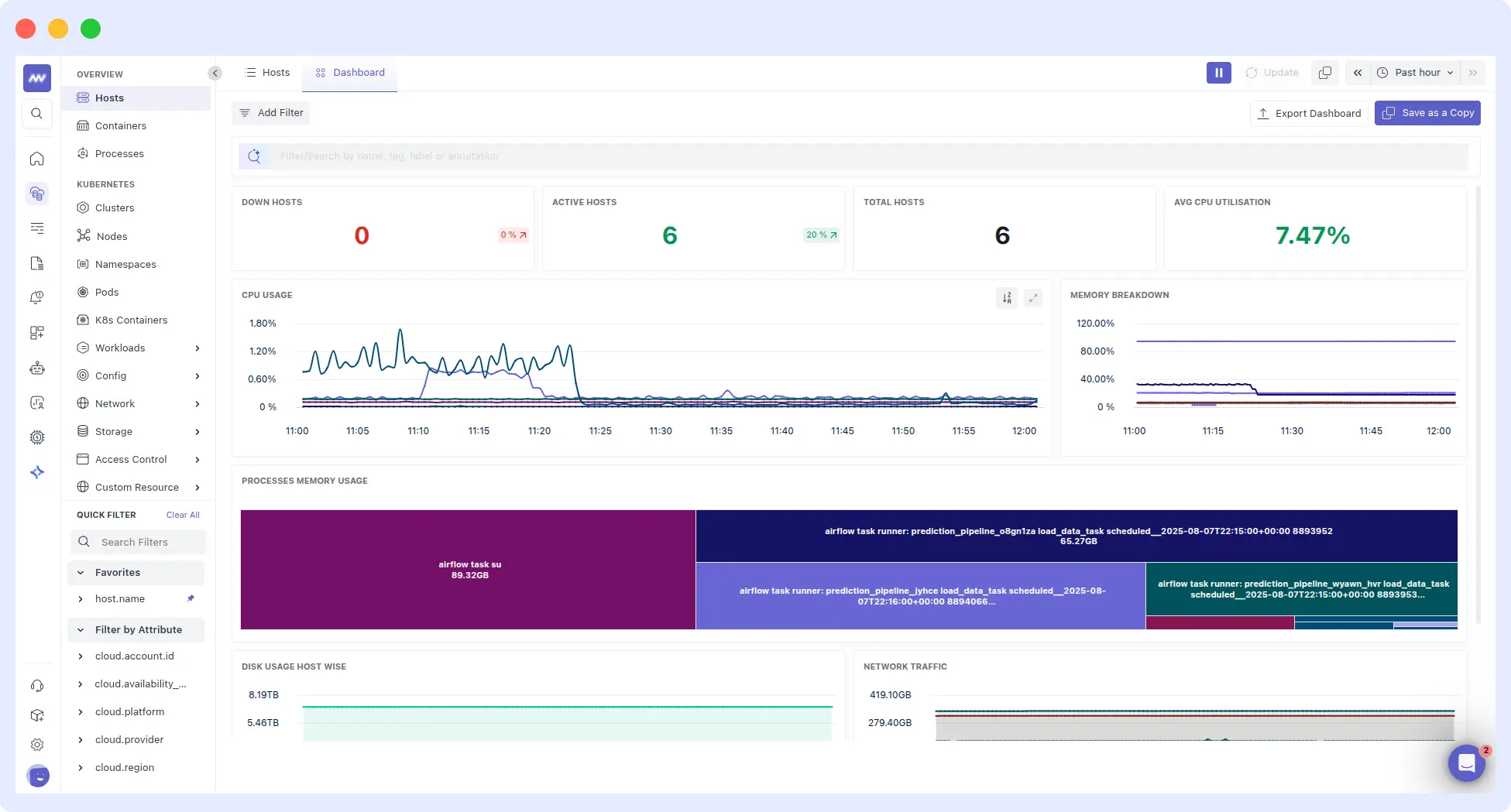Viewport: 1511px width, 812px height.
Task: Switch to the Hosts tab
Action: 267,72
